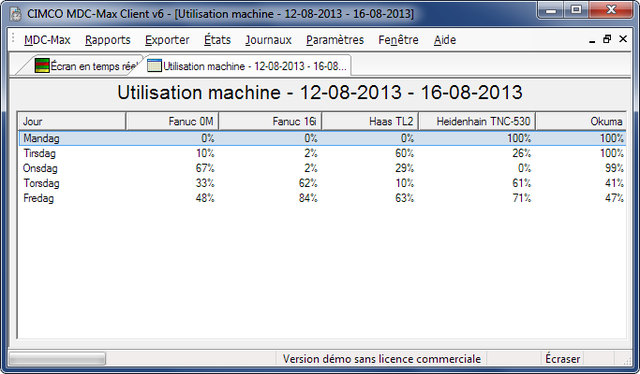Open the Exporter menu
Viewport: 640px width, 374px height.
(167, 40)
